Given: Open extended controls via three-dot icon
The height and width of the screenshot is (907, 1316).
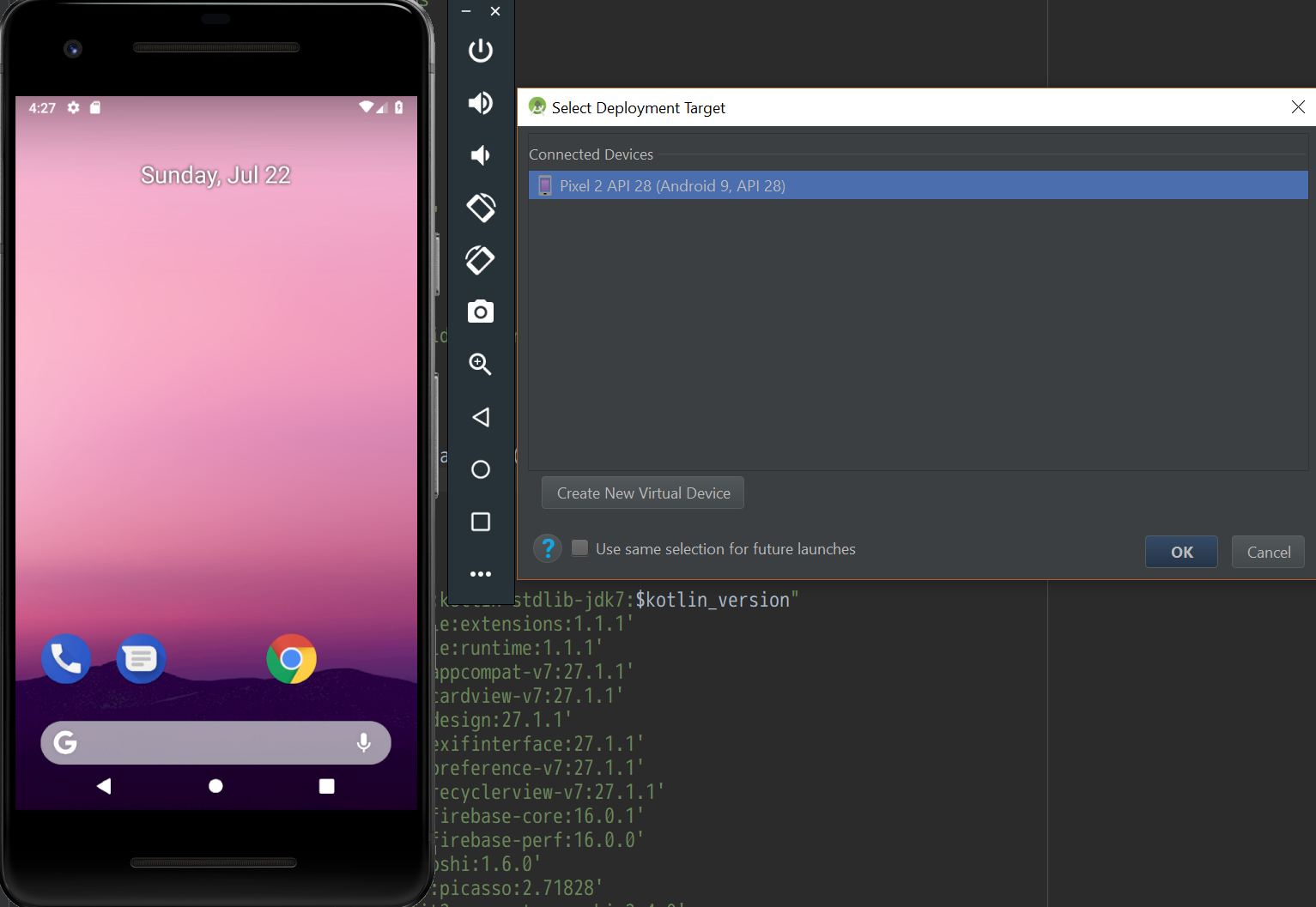Looking at the screenshot, I should pyautogui.click(x=481, y=573).
